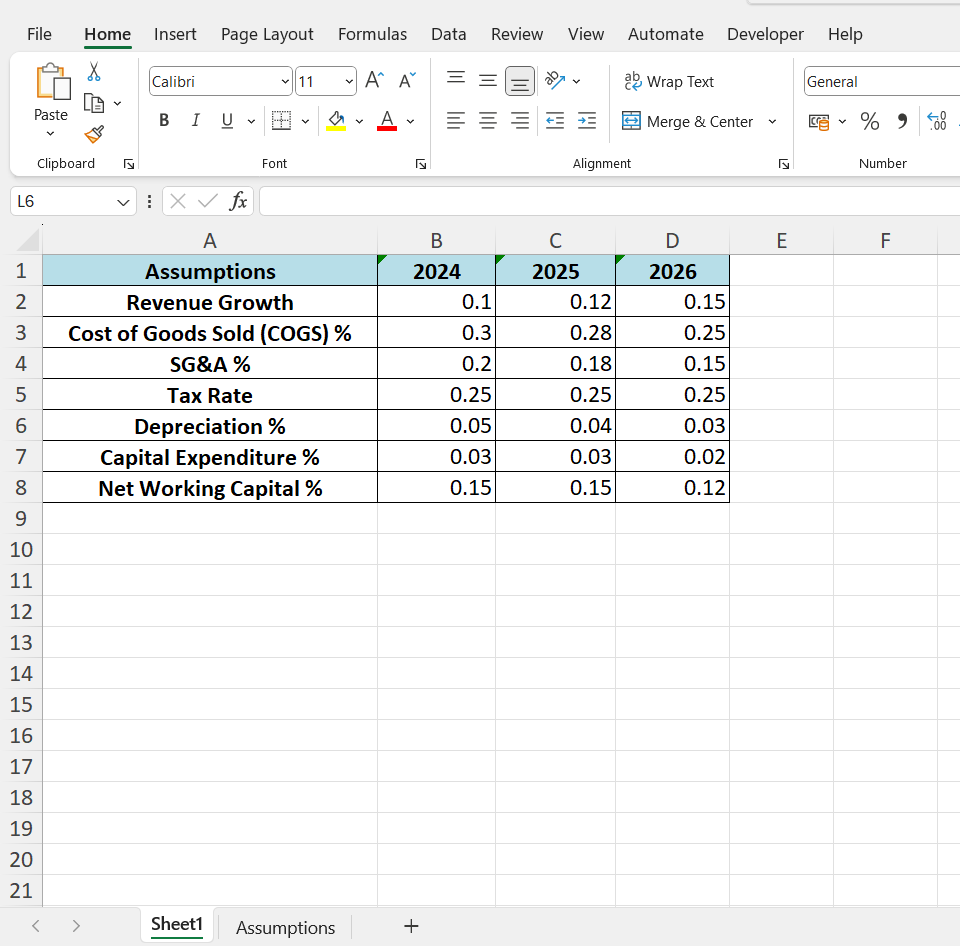Toggle Italic formatting
Screen dimensions: 960x946
tap(195, 121)
